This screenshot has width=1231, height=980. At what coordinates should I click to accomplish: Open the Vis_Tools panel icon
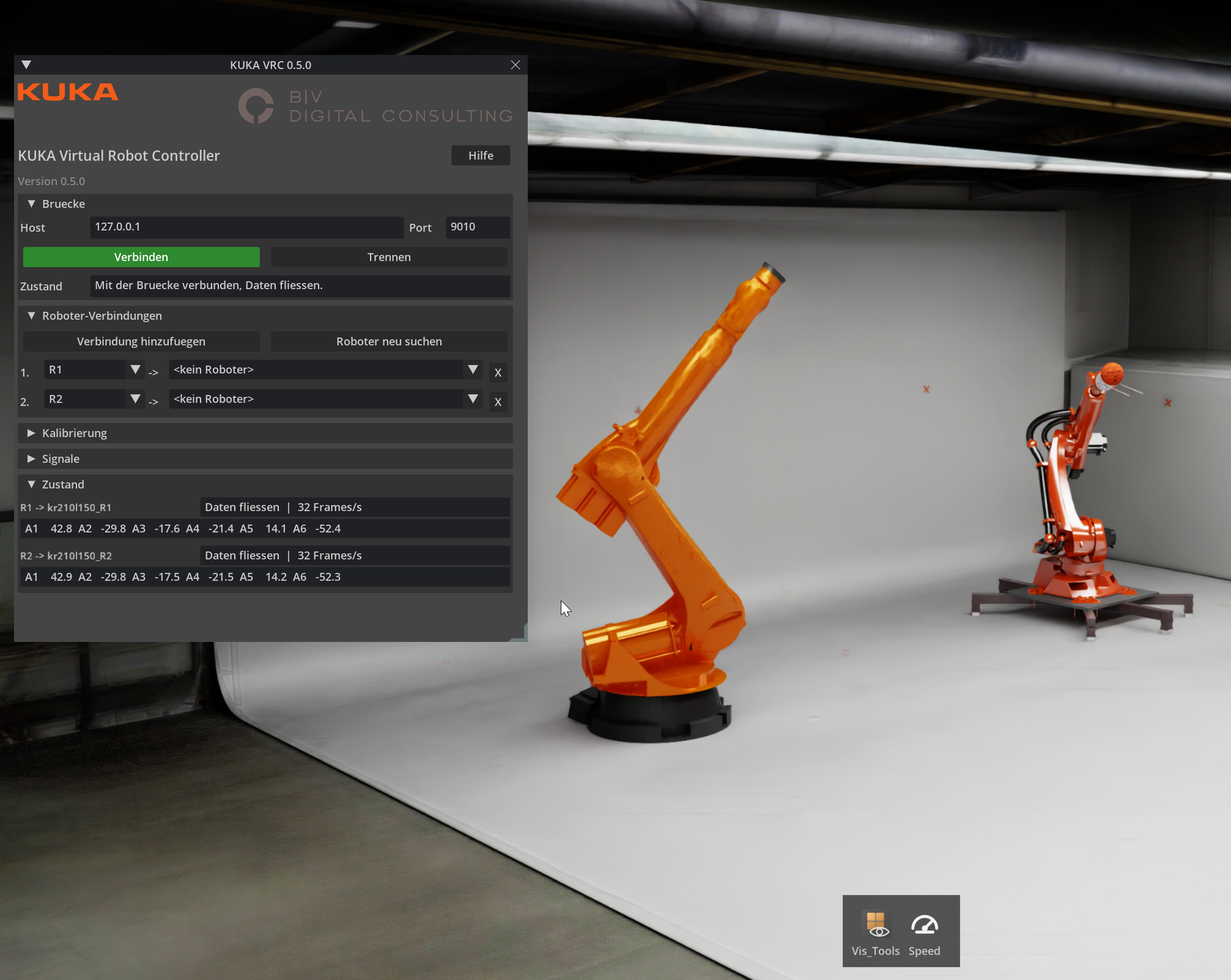pos(875,932)
